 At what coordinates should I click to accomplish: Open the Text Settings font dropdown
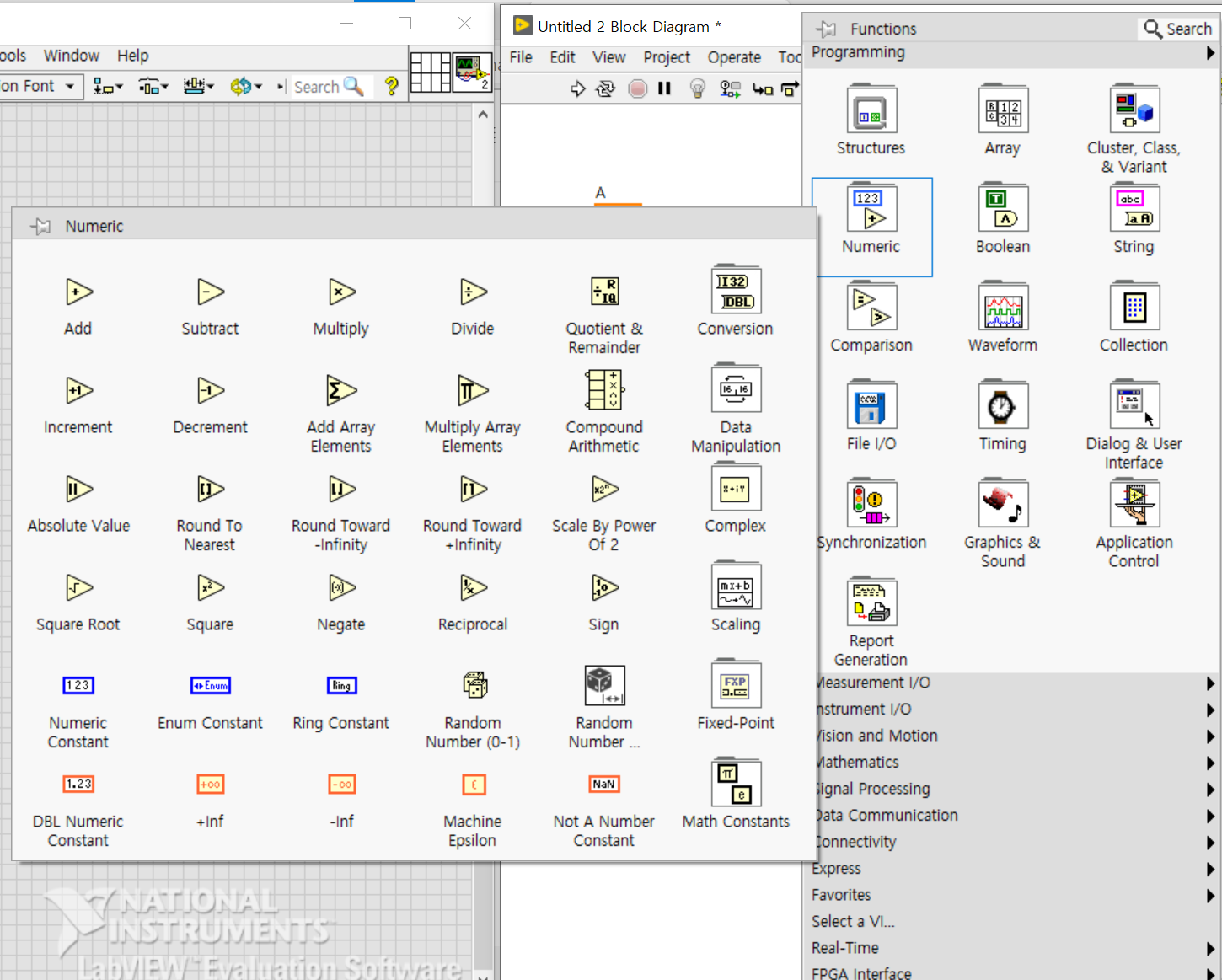(40, 86)
